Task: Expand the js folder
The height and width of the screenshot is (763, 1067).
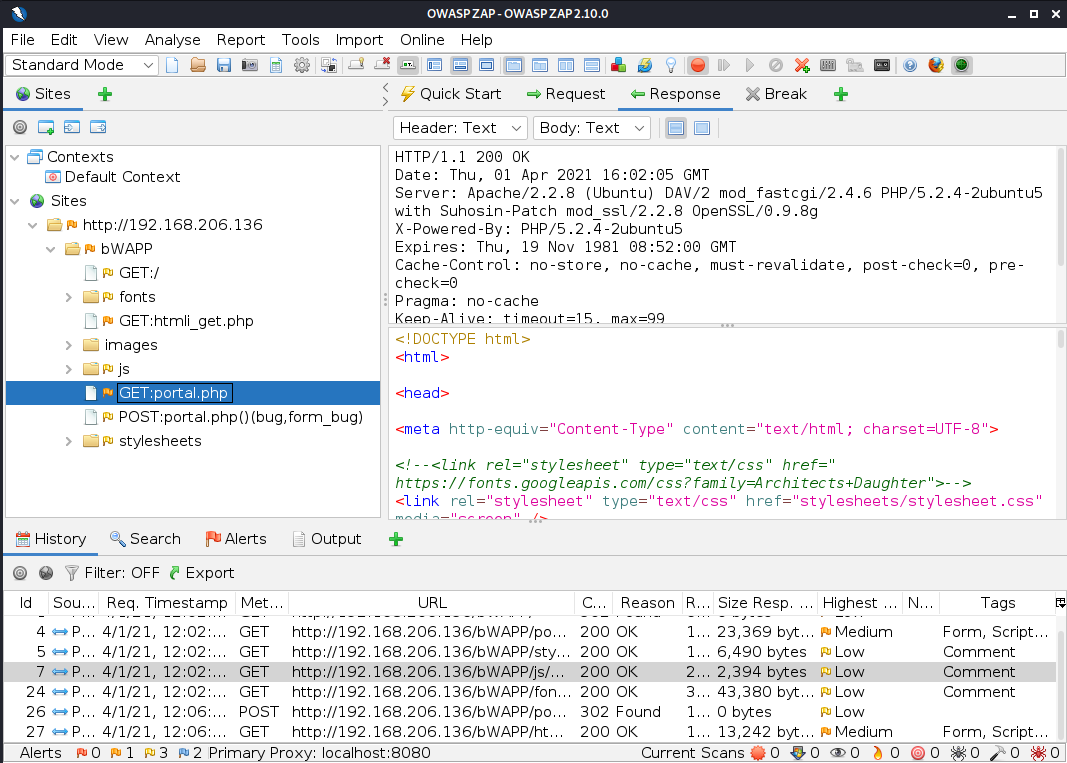Action: click(68, 370)
